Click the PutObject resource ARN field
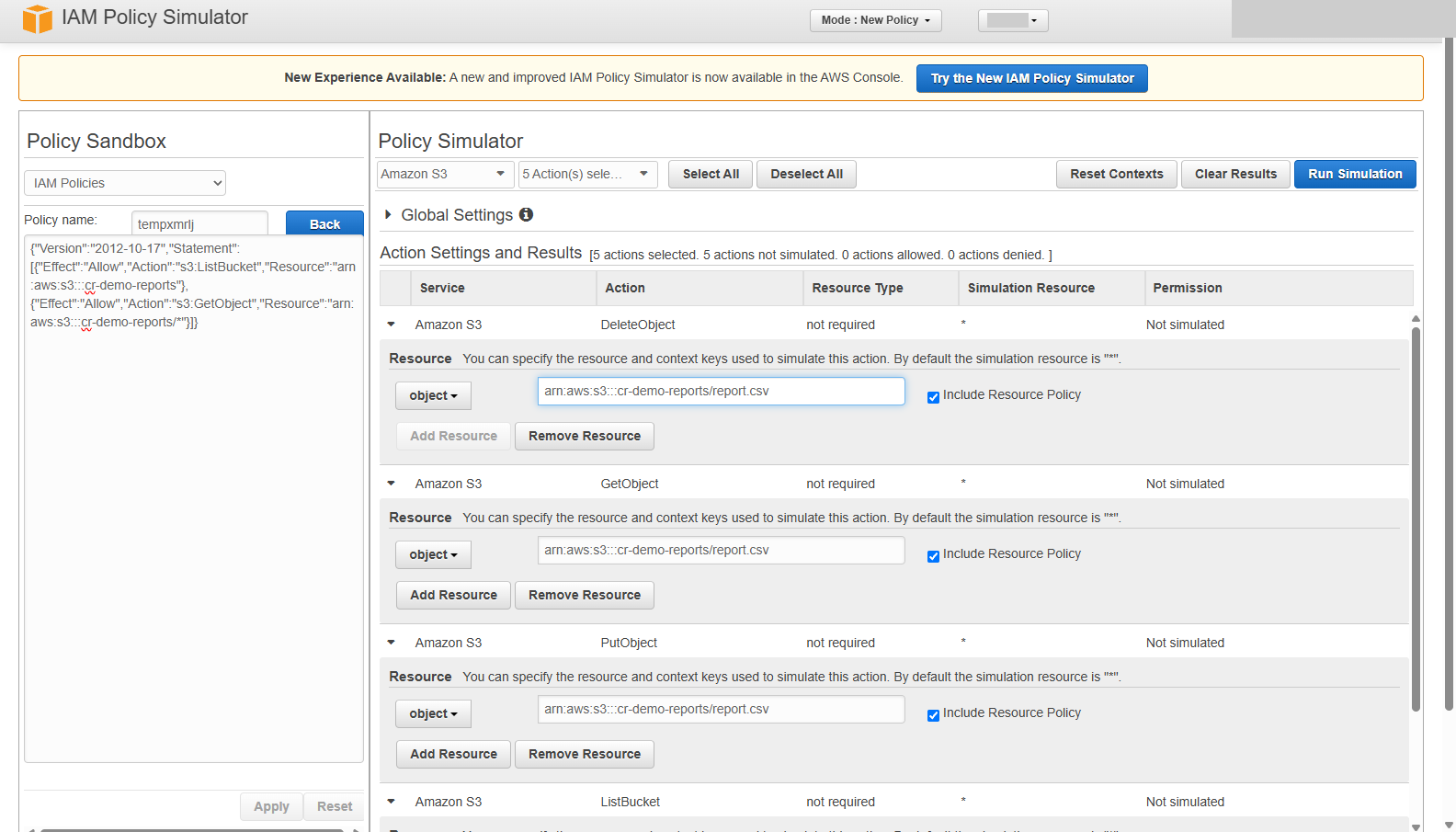Image resolution: width=1456 pixels, height=832 pixels. pos(721,709)
